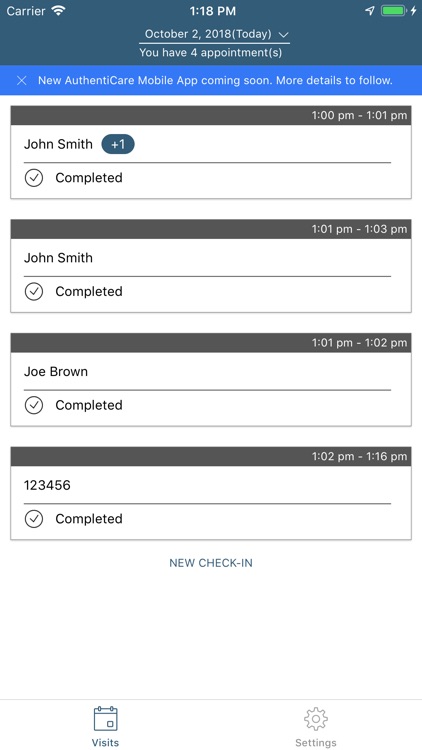The image size is (422, 750).
Task: Expand the October 2, 2018 date dropdown chevron
Action: tap(283, 34)
